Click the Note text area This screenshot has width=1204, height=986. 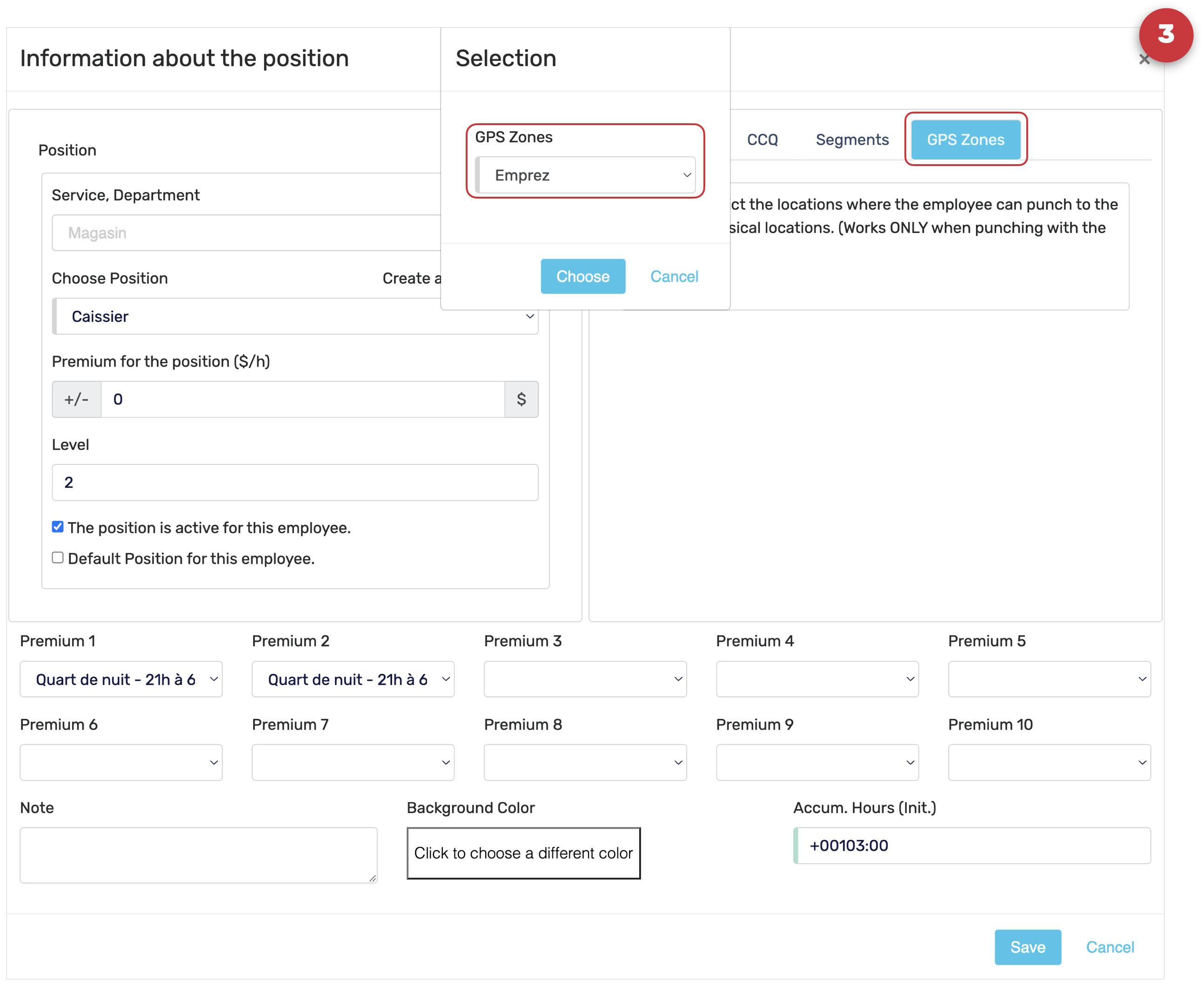198,855
